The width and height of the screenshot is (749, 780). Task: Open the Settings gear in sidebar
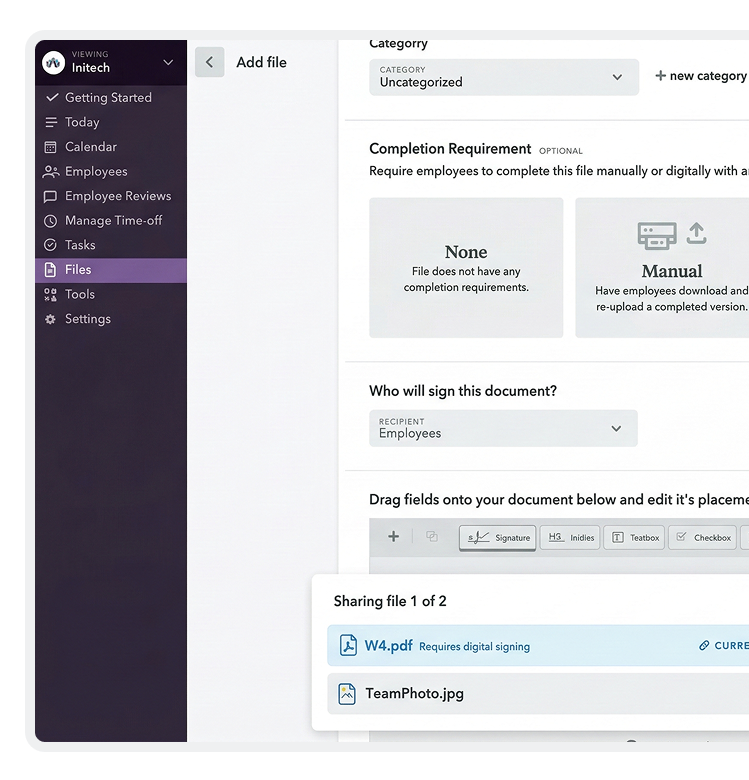(51, 319)
